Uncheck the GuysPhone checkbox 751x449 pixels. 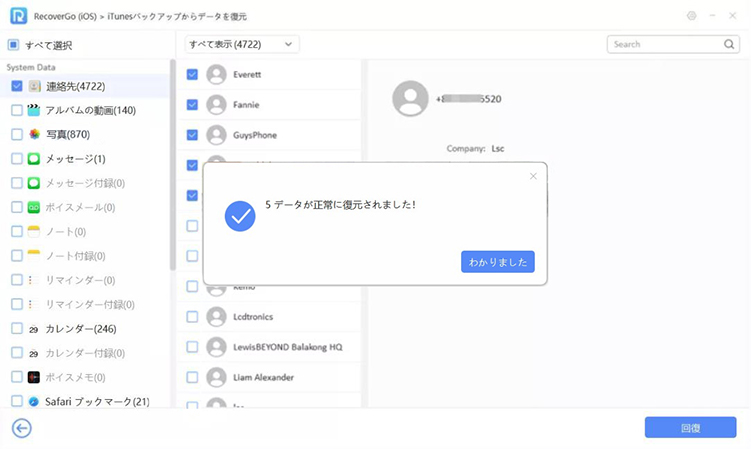click(x=192, y=135)
